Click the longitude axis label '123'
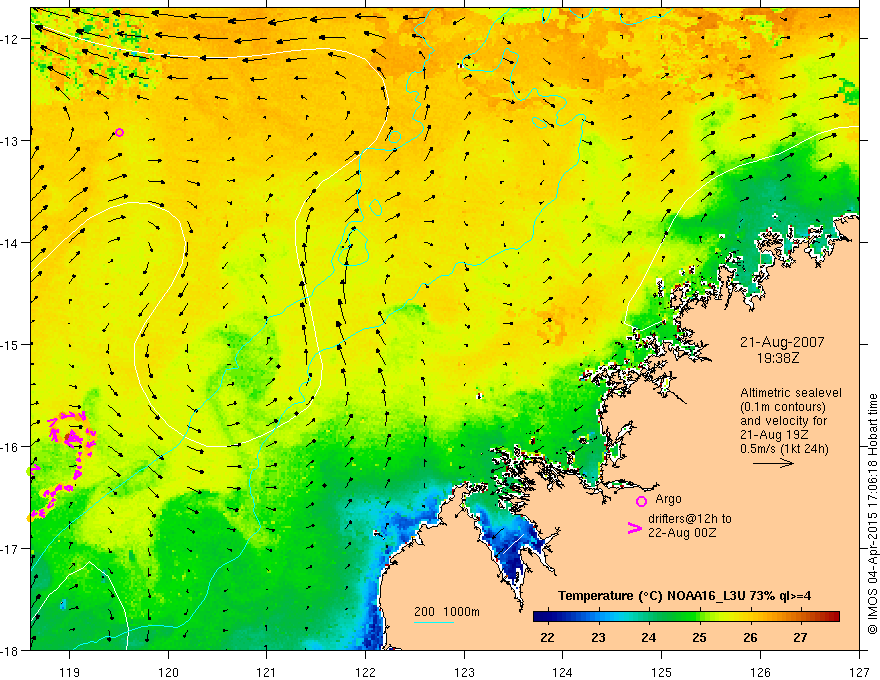This screenshot has height=680, width=880. click(464, 672)
